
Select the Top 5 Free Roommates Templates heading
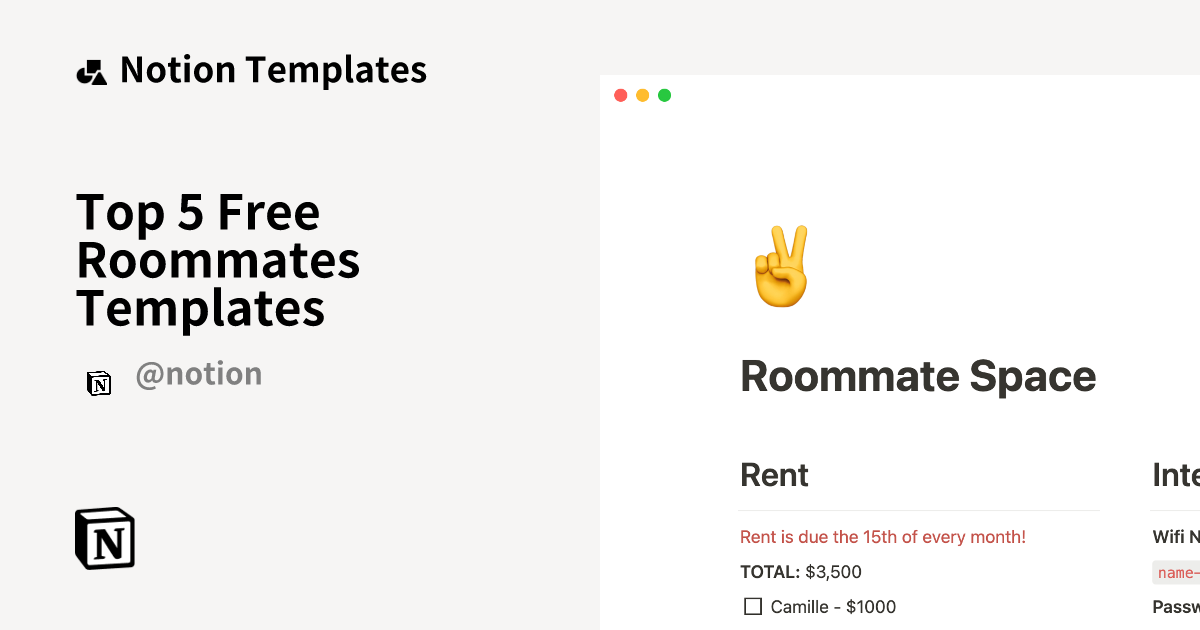tap(218, 261)
